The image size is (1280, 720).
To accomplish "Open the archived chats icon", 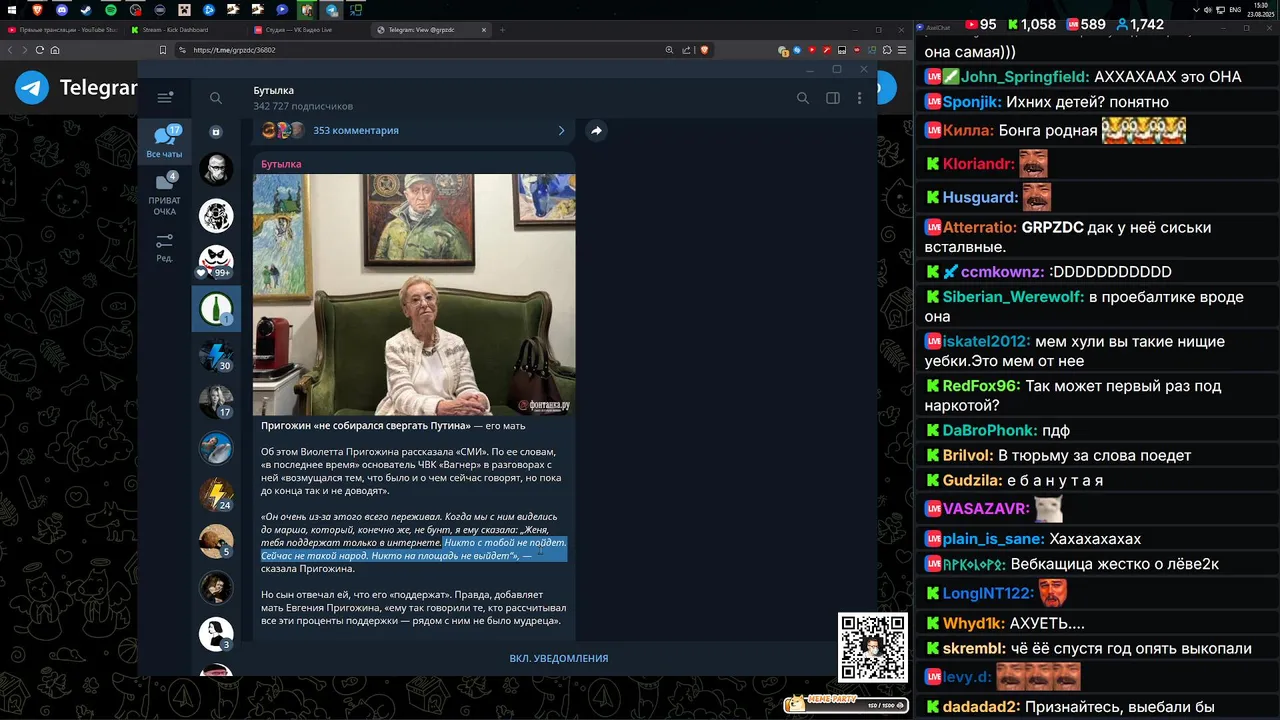I will tap(216, 131).
